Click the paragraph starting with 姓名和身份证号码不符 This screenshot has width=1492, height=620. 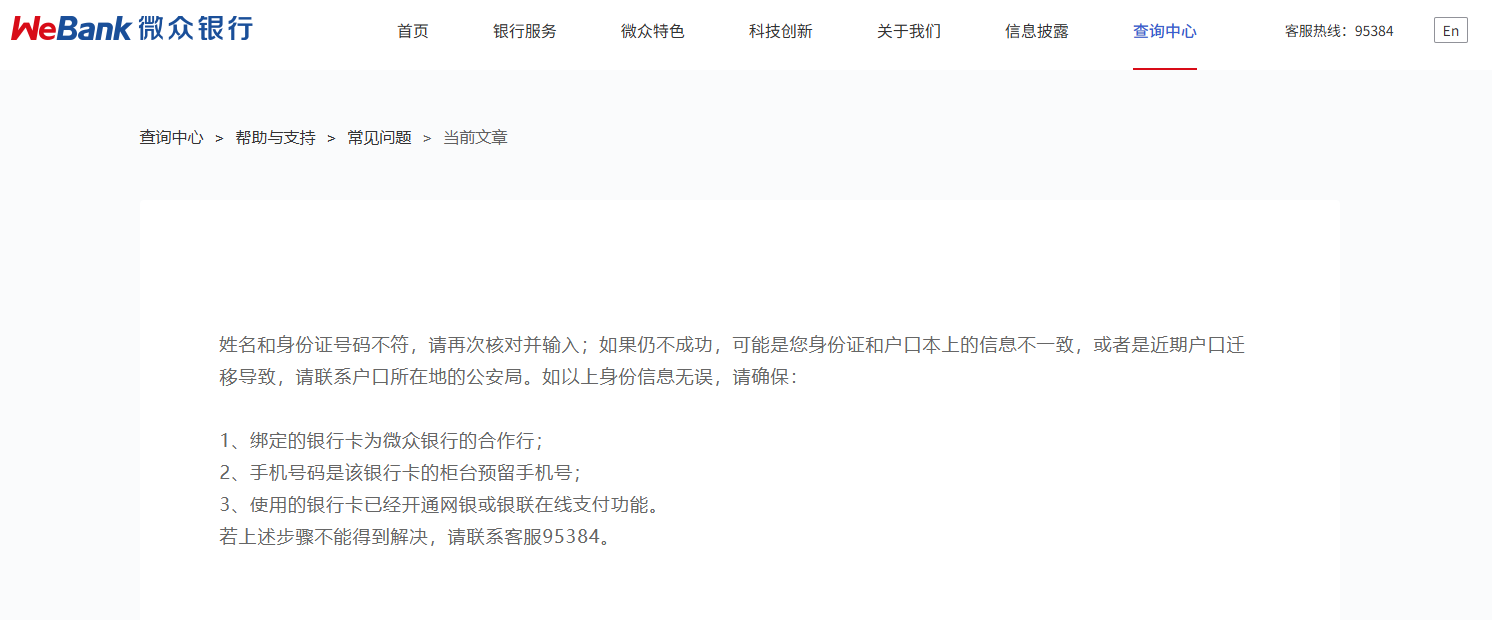pos(732,362)
